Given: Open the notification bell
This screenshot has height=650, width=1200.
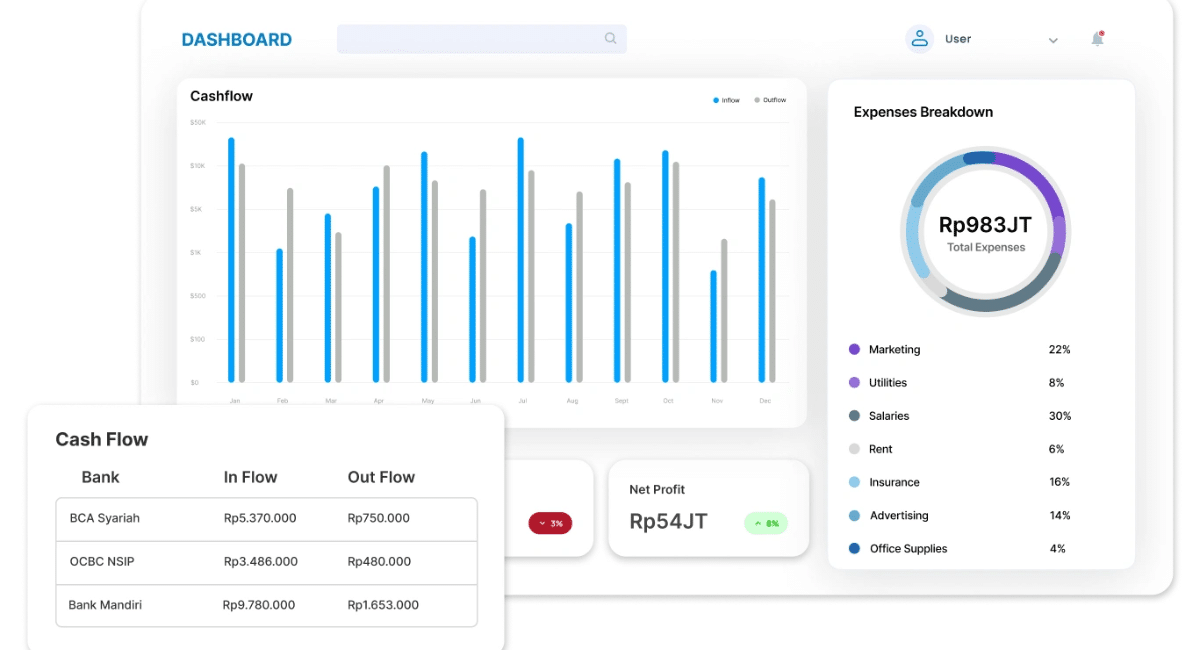Looking at the screenshot, I should 1097,39.
